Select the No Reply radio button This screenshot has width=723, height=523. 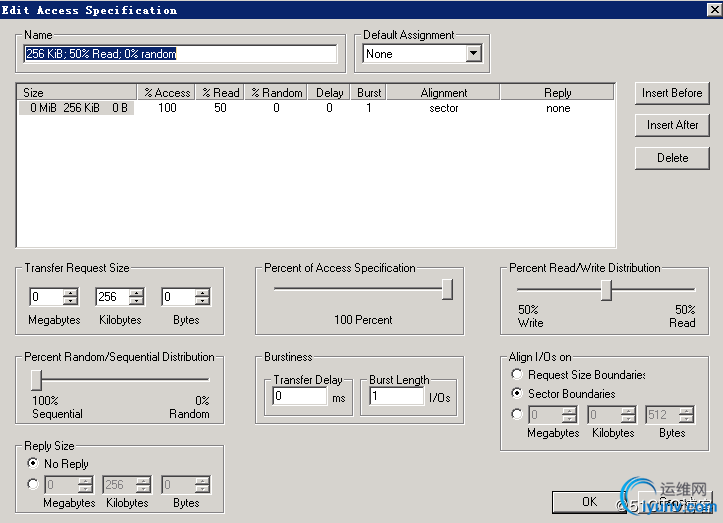tap(33, 464)
